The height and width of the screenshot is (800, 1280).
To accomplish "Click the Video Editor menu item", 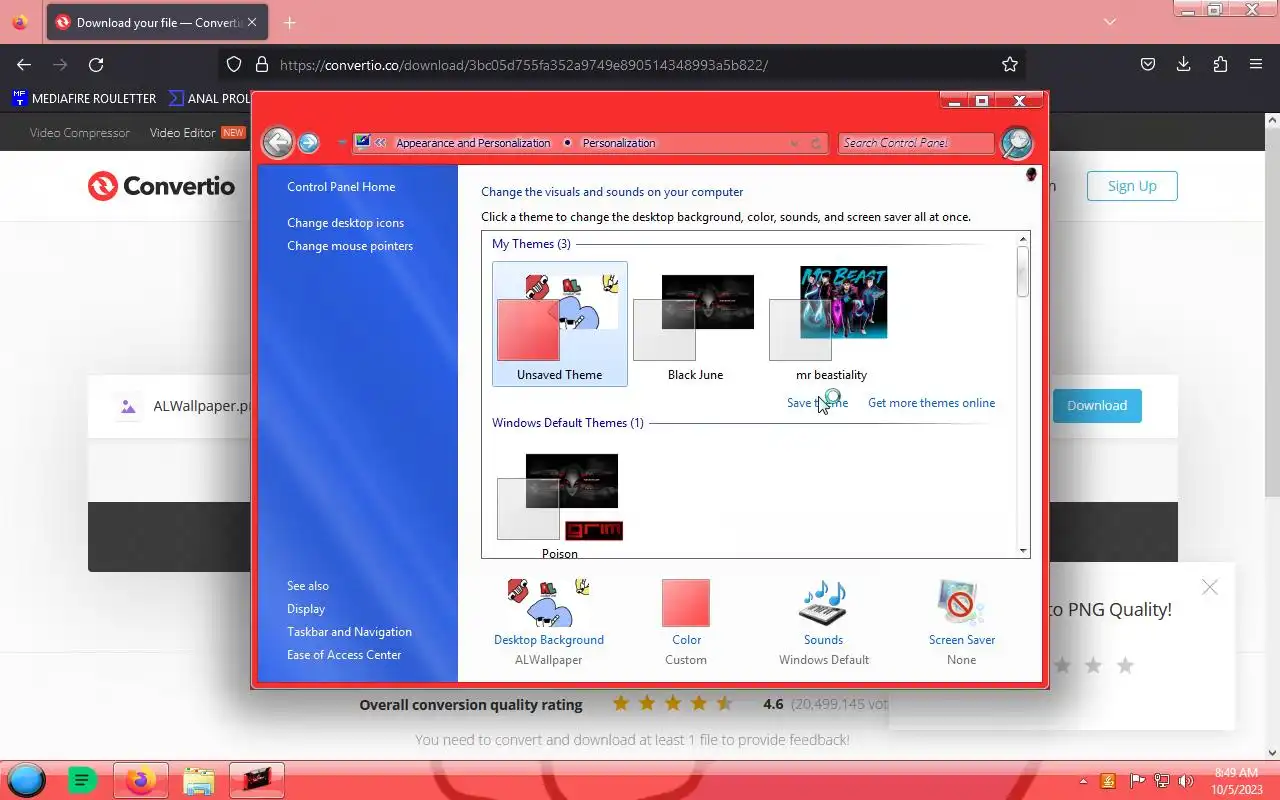I will coord(183,133).
